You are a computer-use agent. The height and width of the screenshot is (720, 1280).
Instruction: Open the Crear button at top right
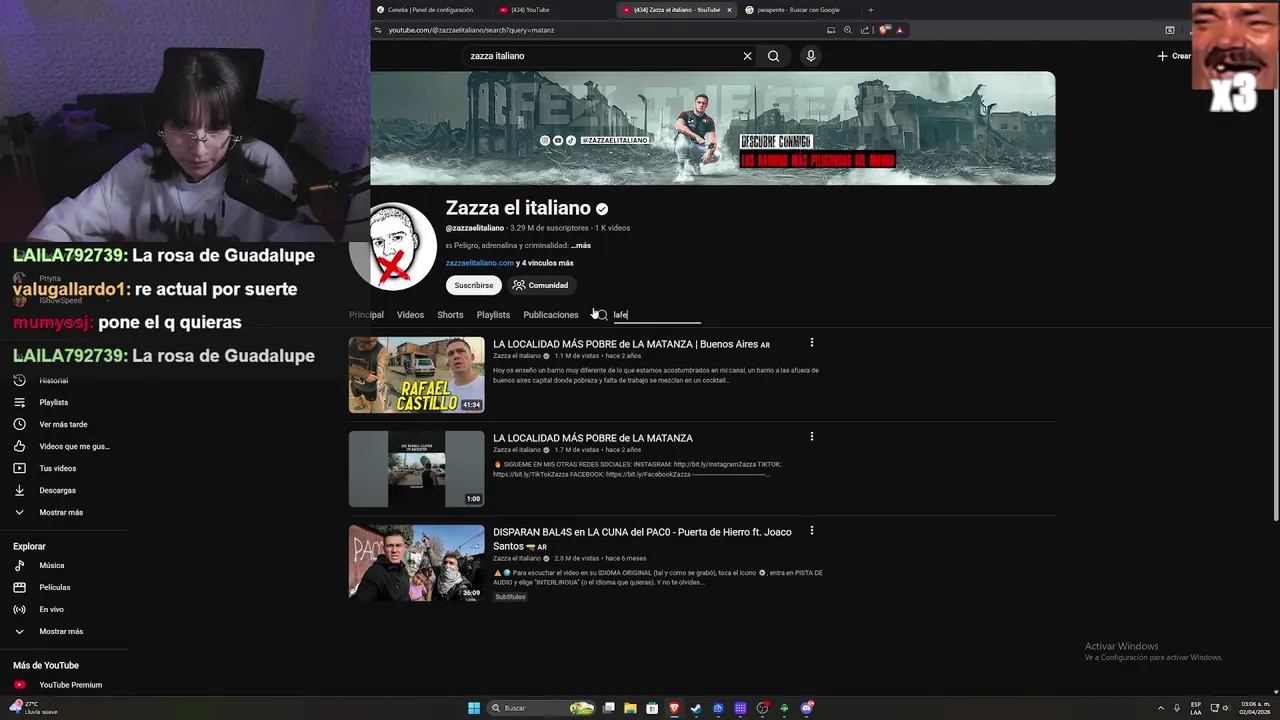pyautogui.click(x=1175, y=56)
